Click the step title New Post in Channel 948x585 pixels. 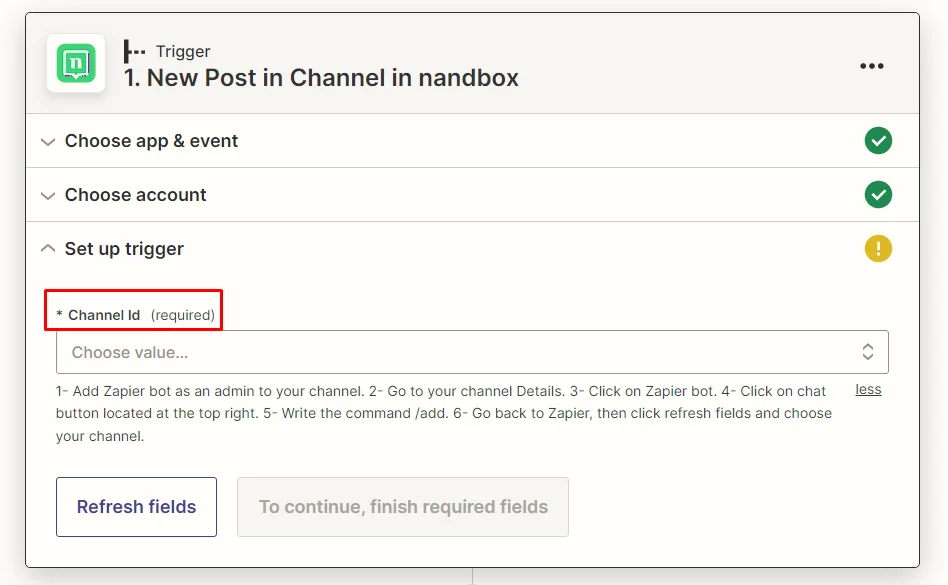coord(321,78)
